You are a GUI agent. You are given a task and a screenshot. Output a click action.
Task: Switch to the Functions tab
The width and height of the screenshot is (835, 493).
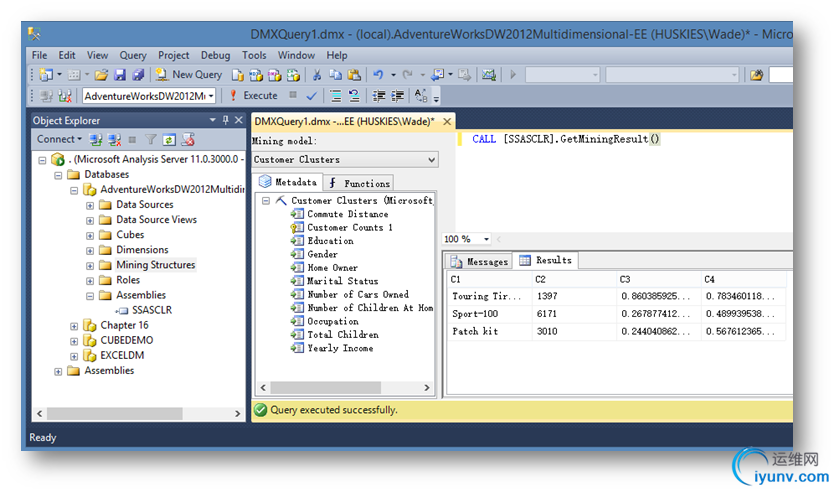pos(359,183)
